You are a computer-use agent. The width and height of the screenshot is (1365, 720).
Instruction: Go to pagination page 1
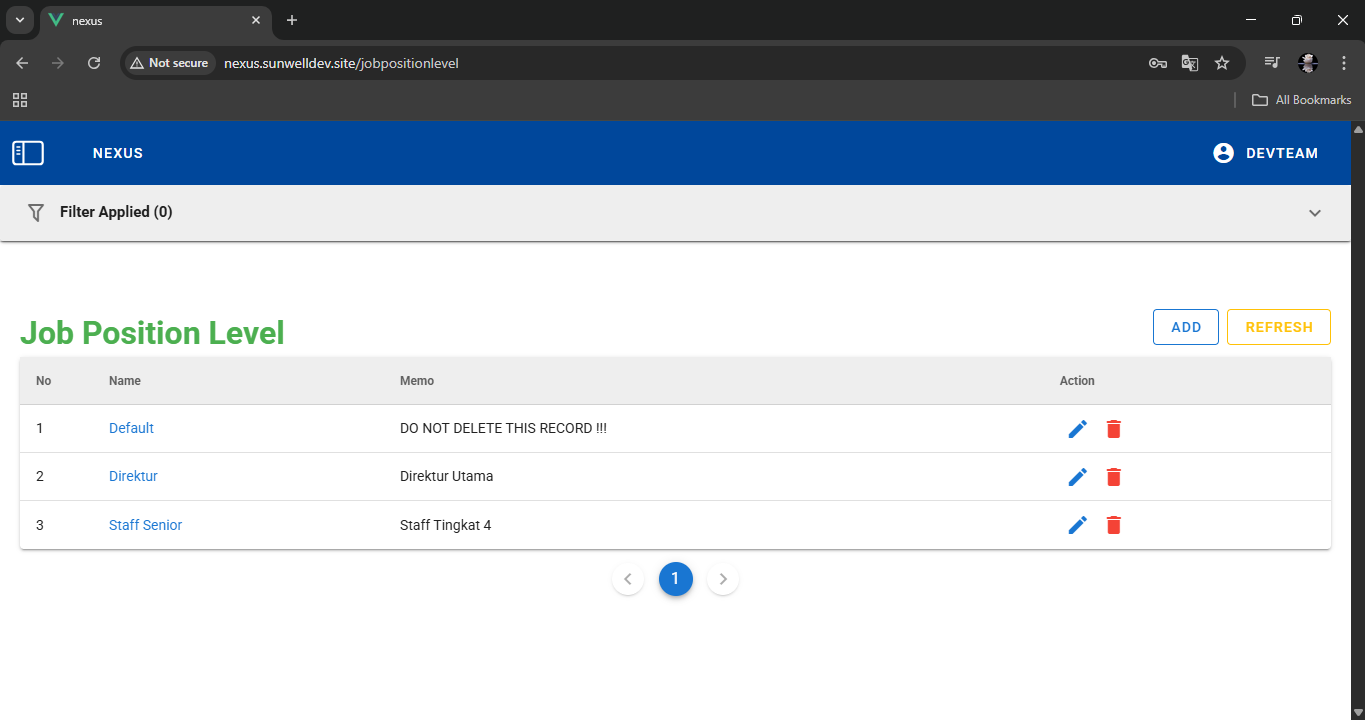point(675,579)
